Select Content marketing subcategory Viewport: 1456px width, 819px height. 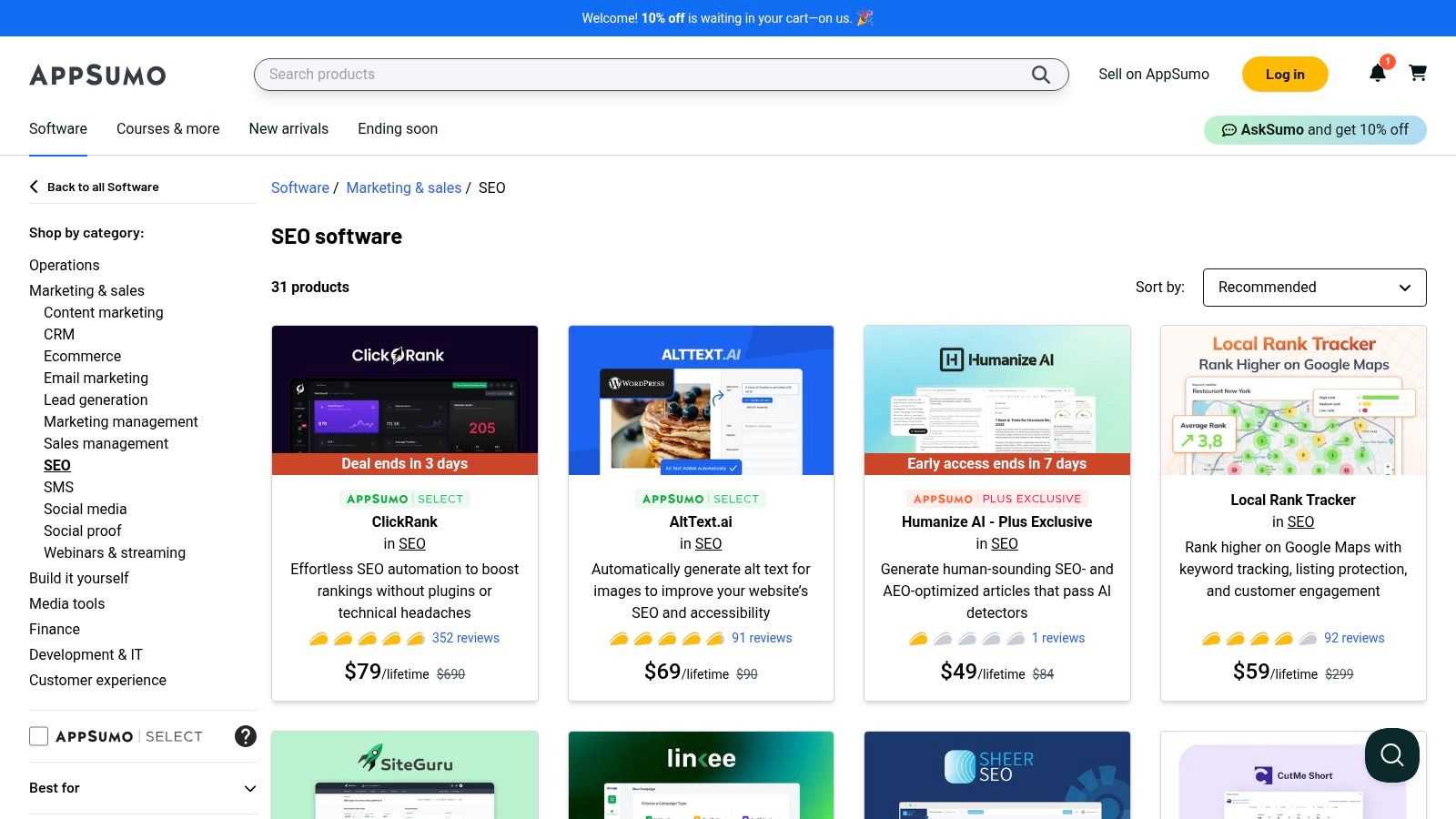(x=104, y=312)
